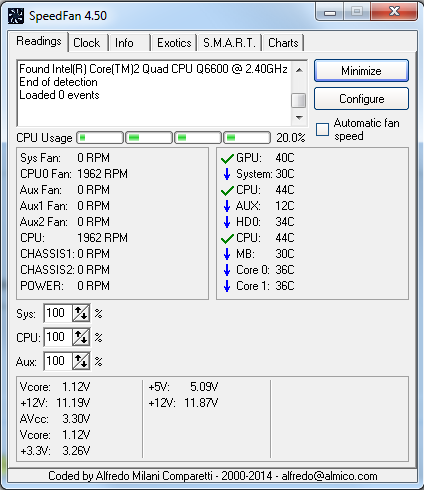Image resolution: width=424 pixels, height=490 pixels.
Task: Click the CHASSIS1 0 RPM reading
Action: coord(65,254)
